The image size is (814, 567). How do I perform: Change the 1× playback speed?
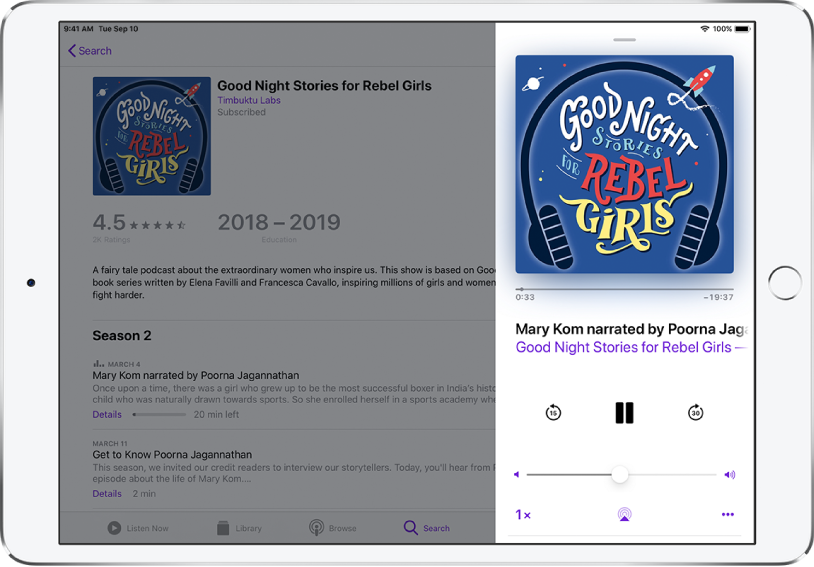click(x=523, y=515)
